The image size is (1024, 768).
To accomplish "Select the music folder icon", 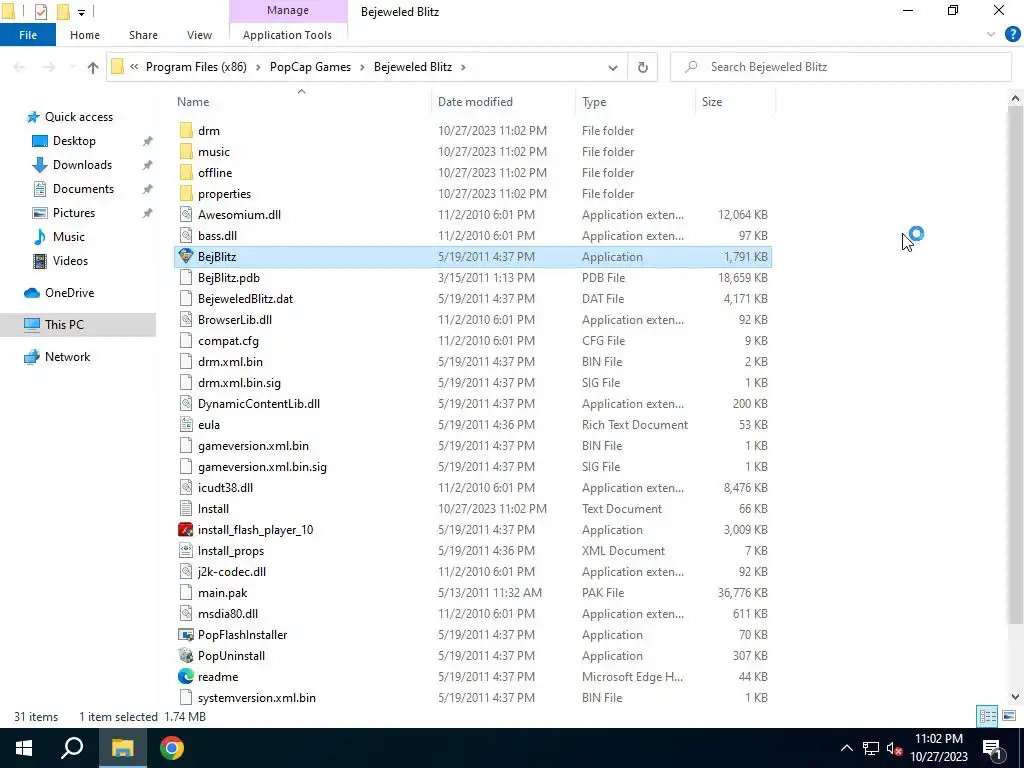I will [186, 152].
